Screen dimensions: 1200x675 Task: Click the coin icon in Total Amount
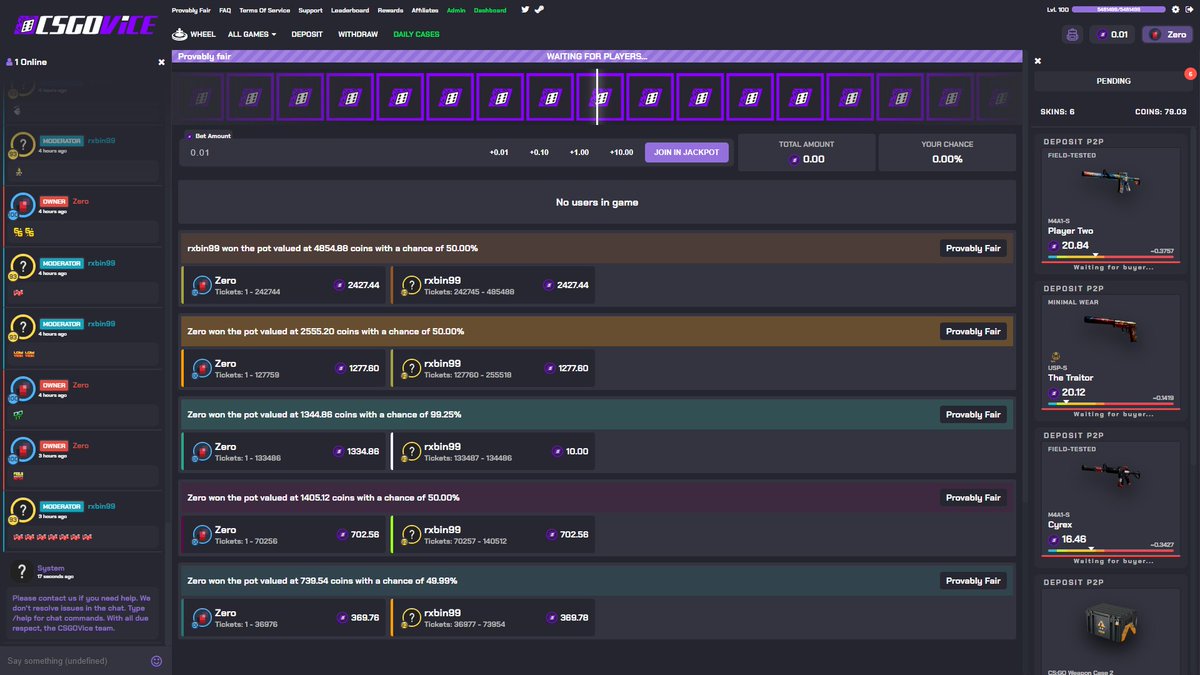point(794,159)
